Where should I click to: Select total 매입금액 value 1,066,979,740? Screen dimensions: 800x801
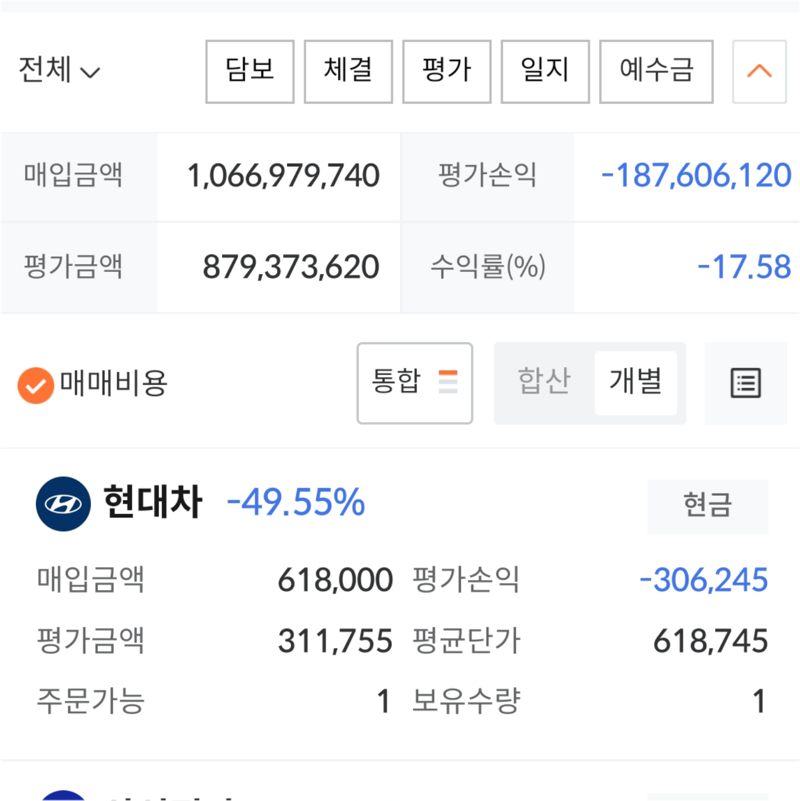pyautogui.click(x=284, y=176)
